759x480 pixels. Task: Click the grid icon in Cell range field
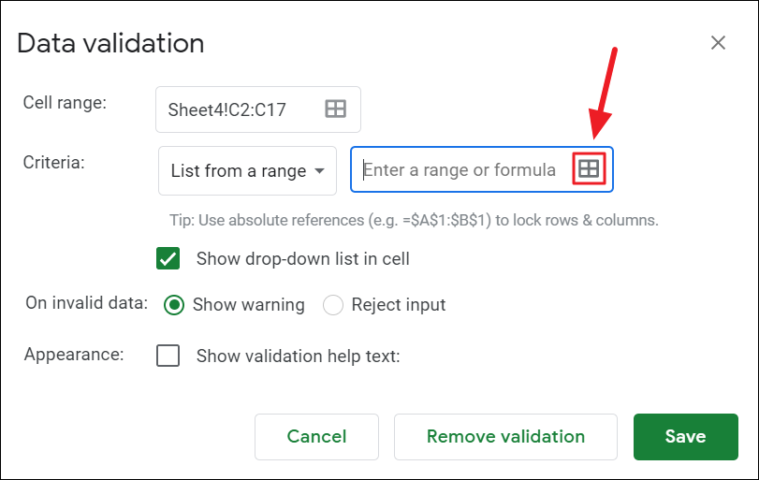(x=335, y=109)
